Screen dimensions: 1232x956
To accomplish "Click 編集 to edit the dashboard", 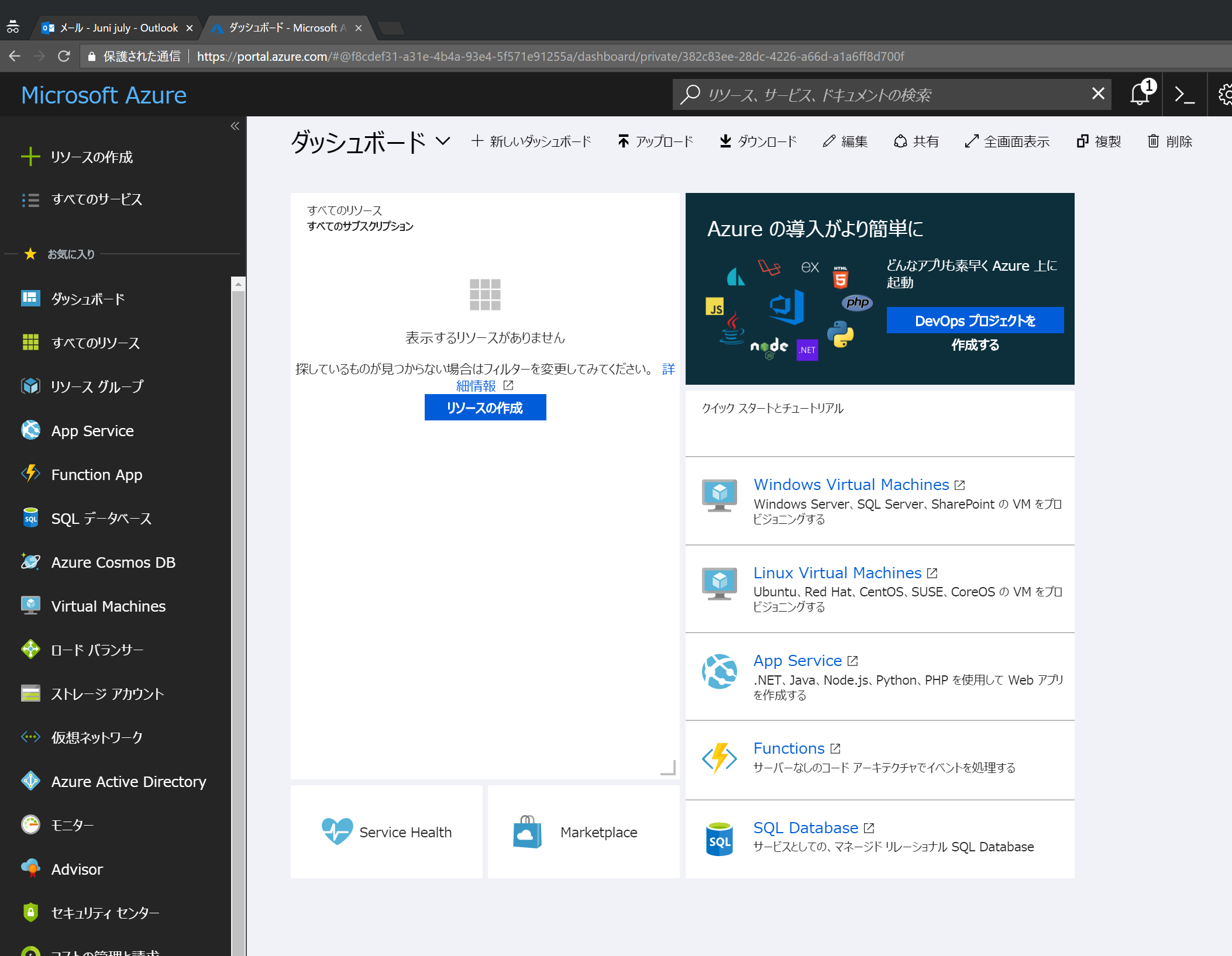I will coord(845,141).
